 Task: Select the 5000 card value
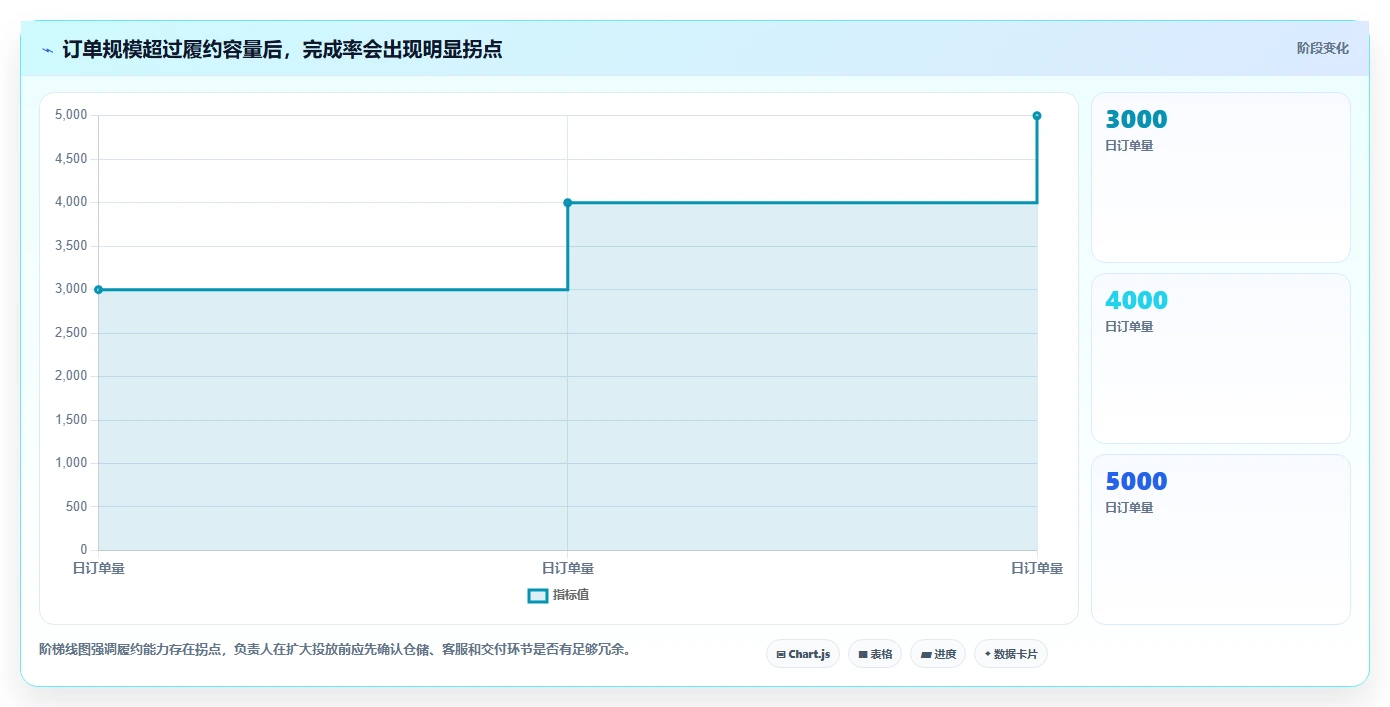pyautogui.click(x=1136, y=481)
